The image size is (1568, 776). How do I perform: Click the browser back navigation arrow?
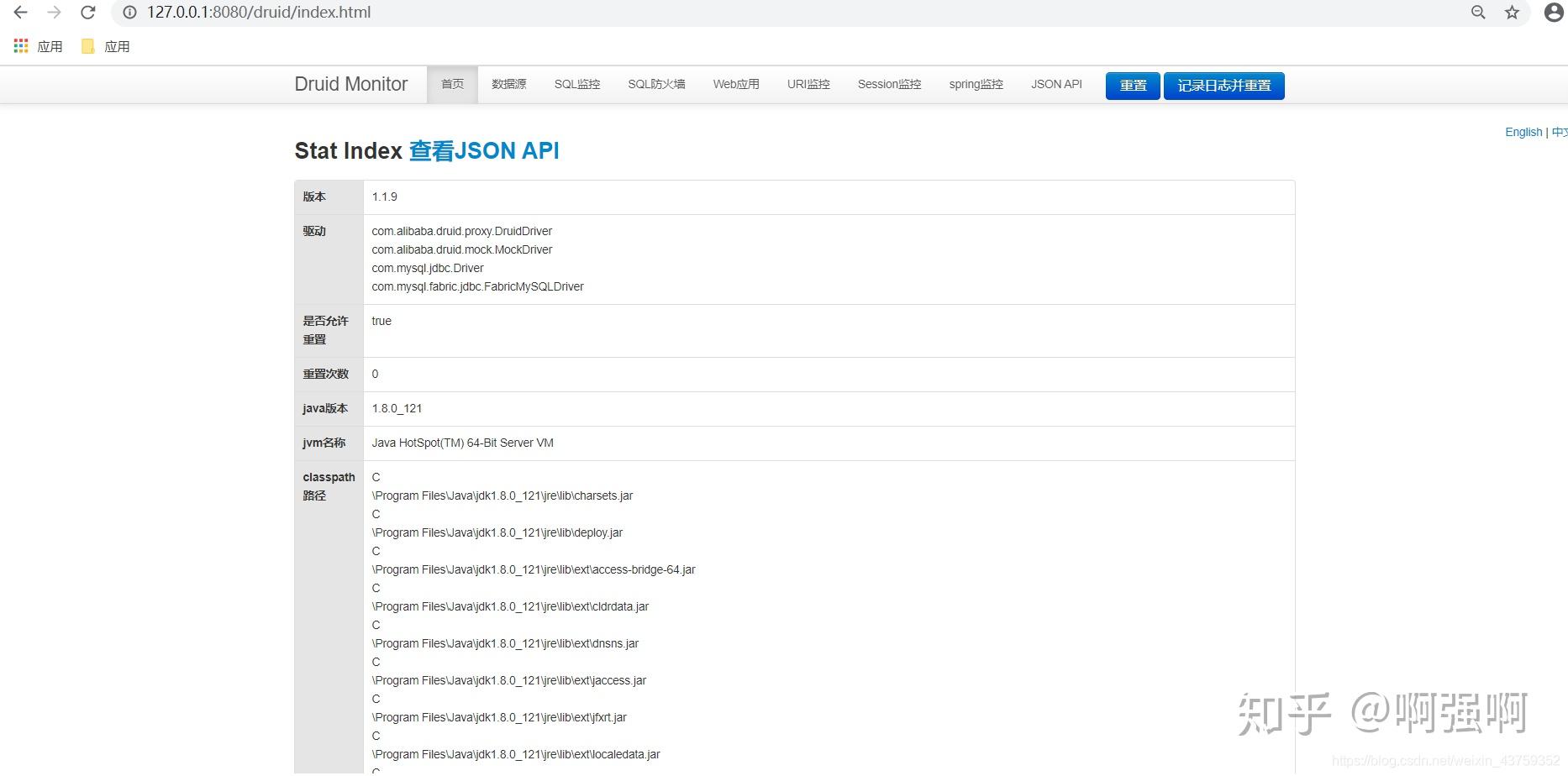pyautogui.click(x=20, y=13)
